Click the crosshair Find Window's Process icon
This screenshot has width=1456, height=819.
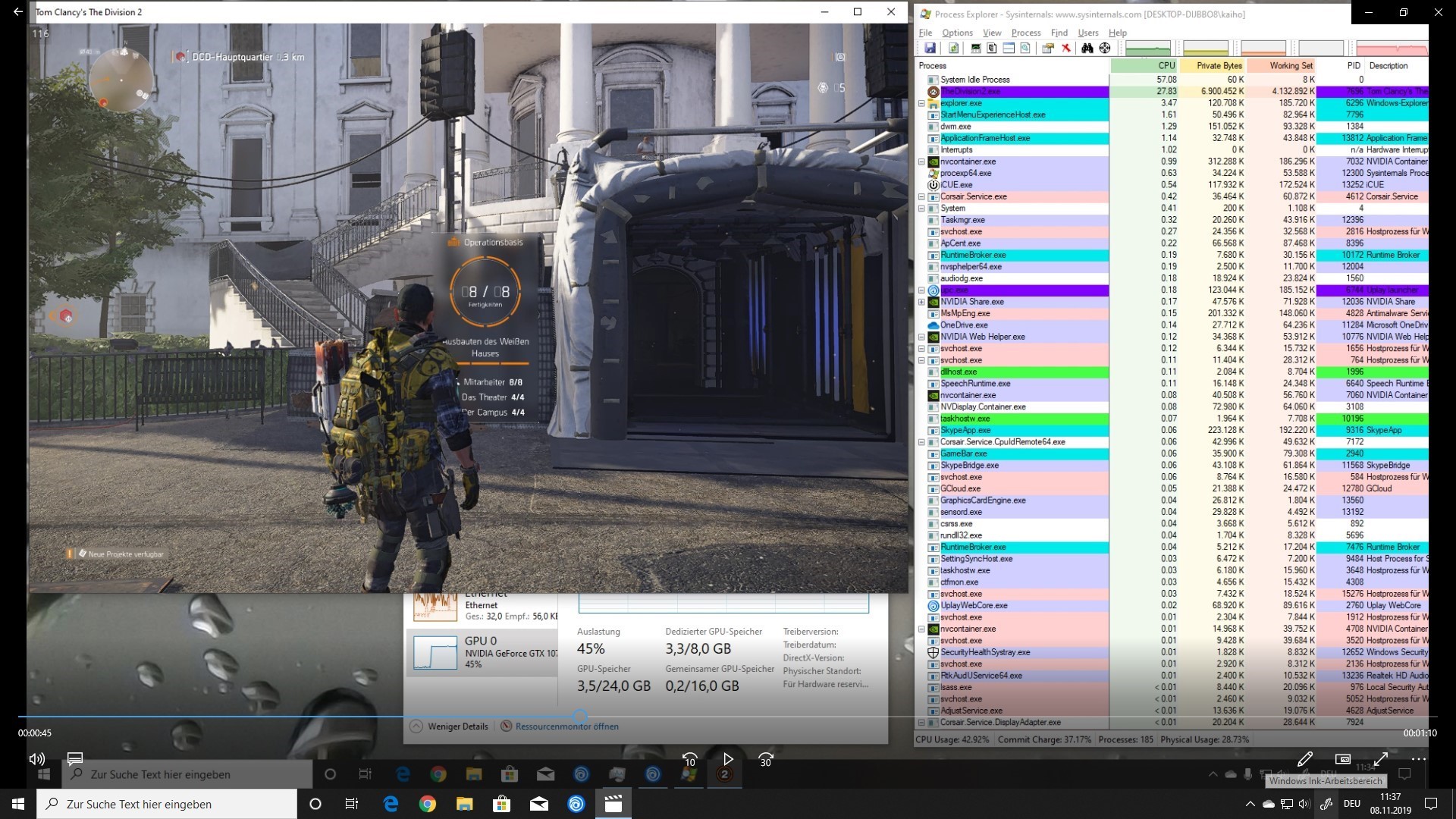click(x=1105, y=49)
